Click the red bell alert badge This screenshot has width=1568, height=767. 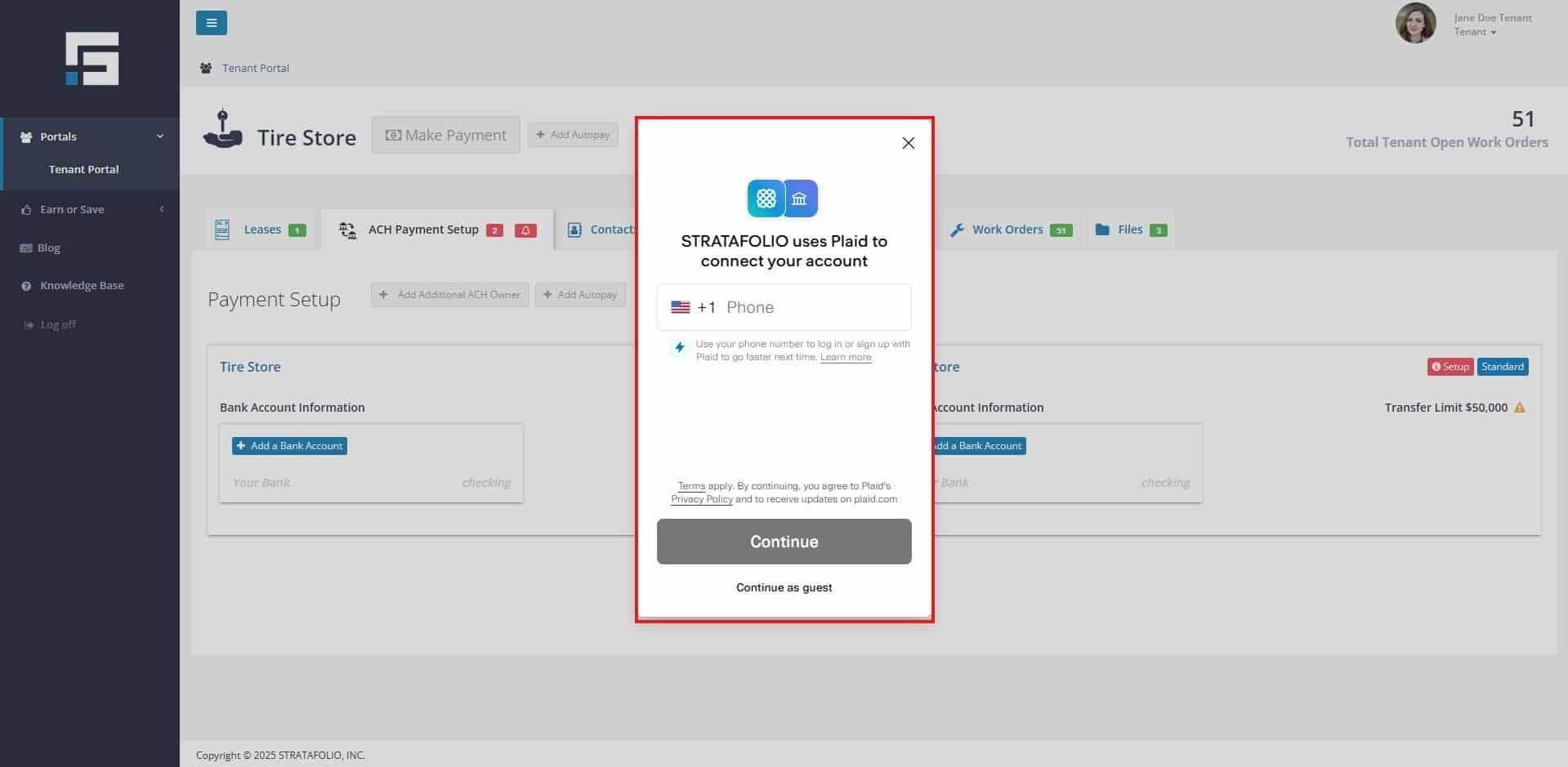525,230
